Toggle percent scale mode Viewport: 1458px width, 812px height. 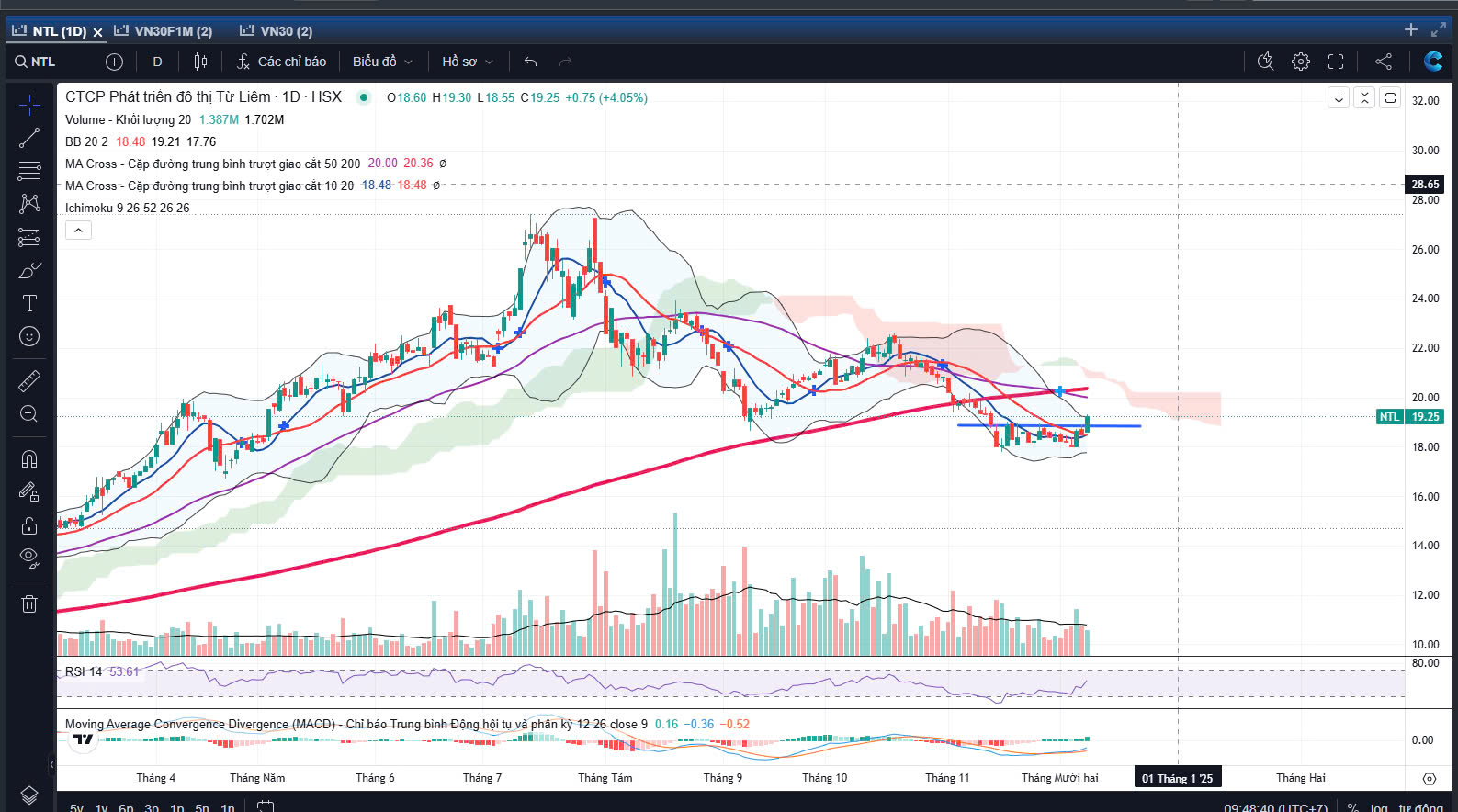[1352, 808]
